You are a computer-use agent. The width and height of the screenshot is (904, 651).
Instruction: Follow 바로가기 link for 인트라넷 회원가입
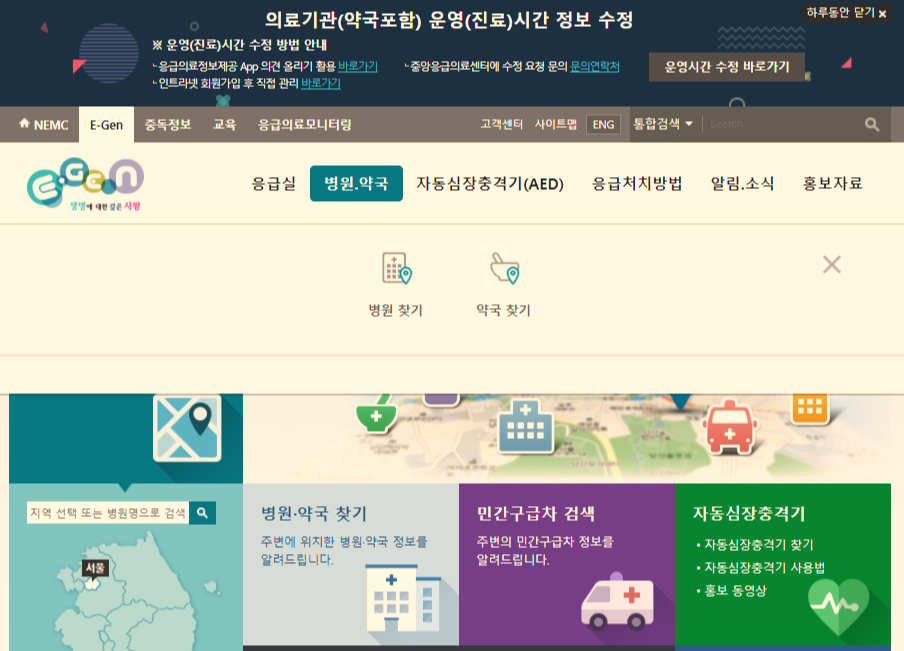click(321, 84)
